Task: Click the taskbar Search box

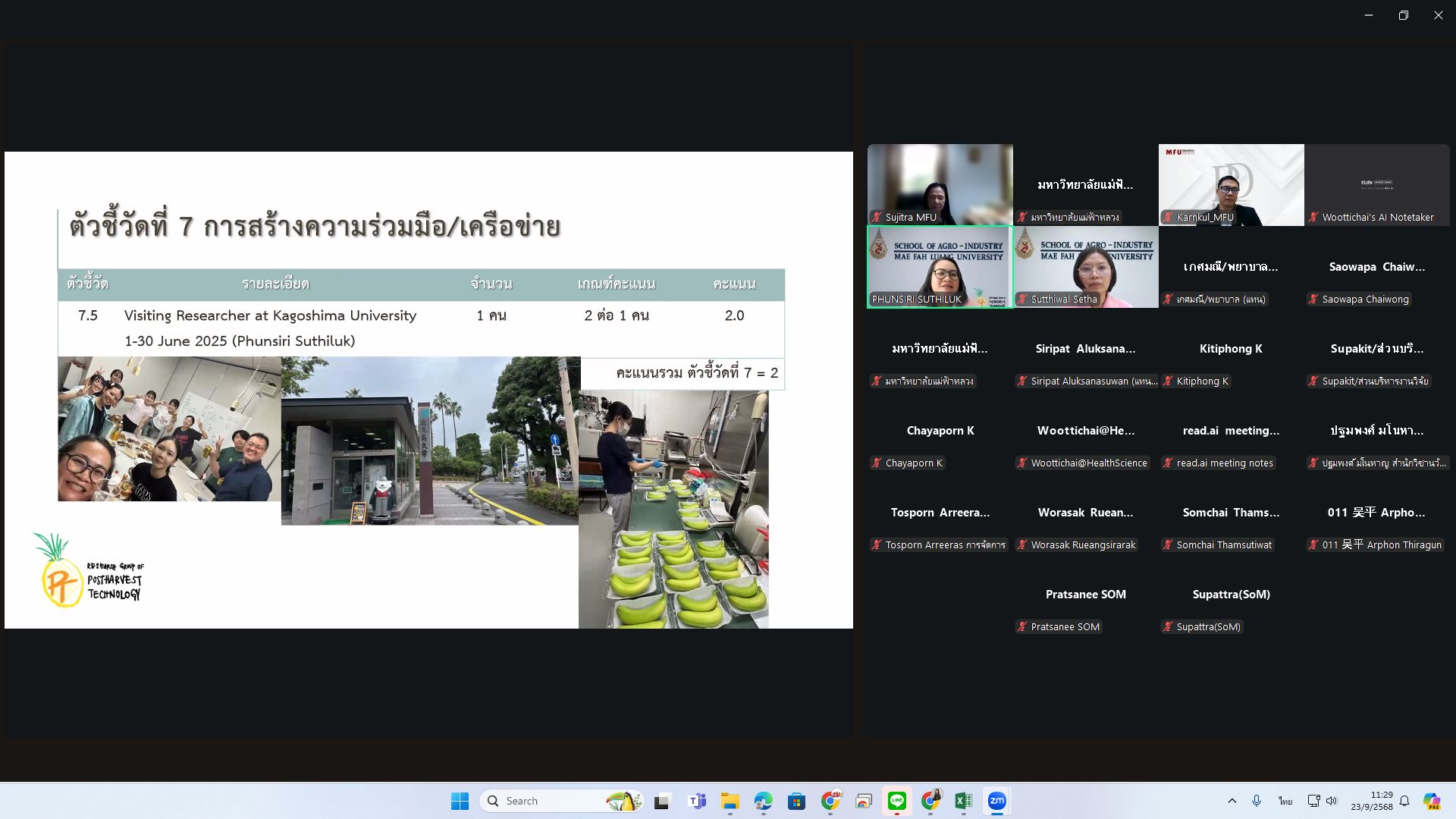Action: click(561, 801)
